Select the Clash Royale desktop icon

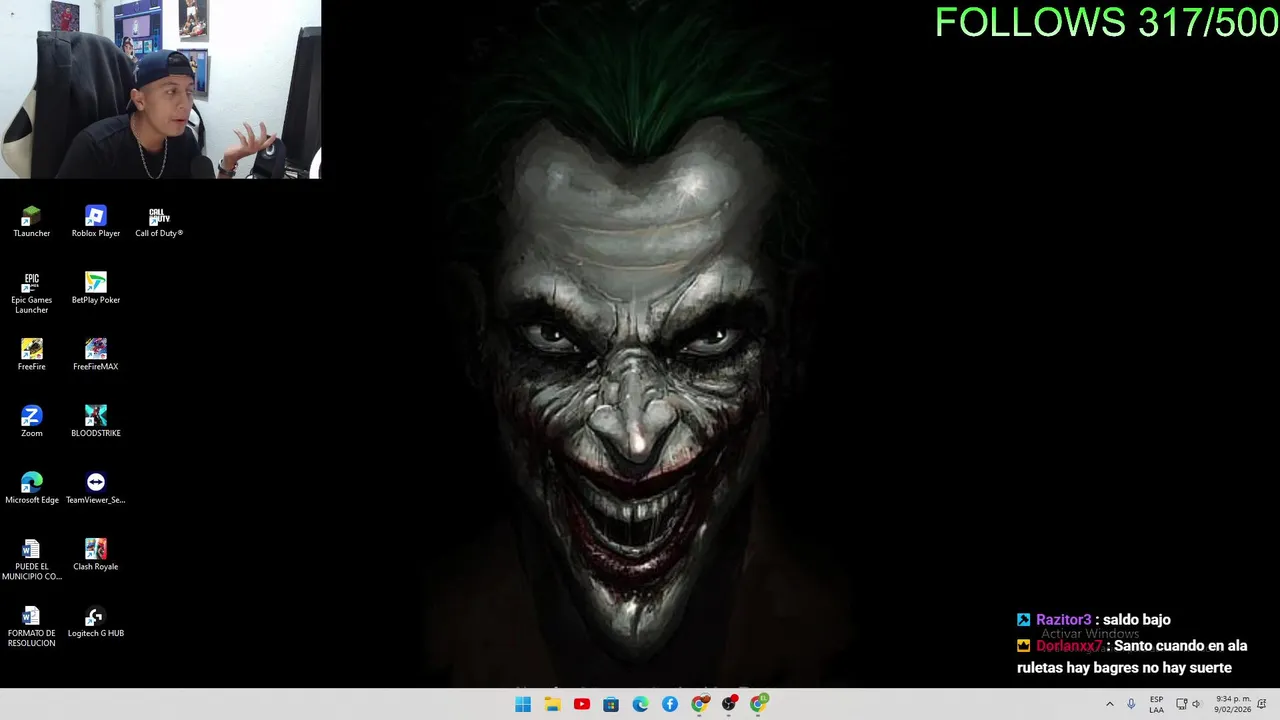coord(95,555)
